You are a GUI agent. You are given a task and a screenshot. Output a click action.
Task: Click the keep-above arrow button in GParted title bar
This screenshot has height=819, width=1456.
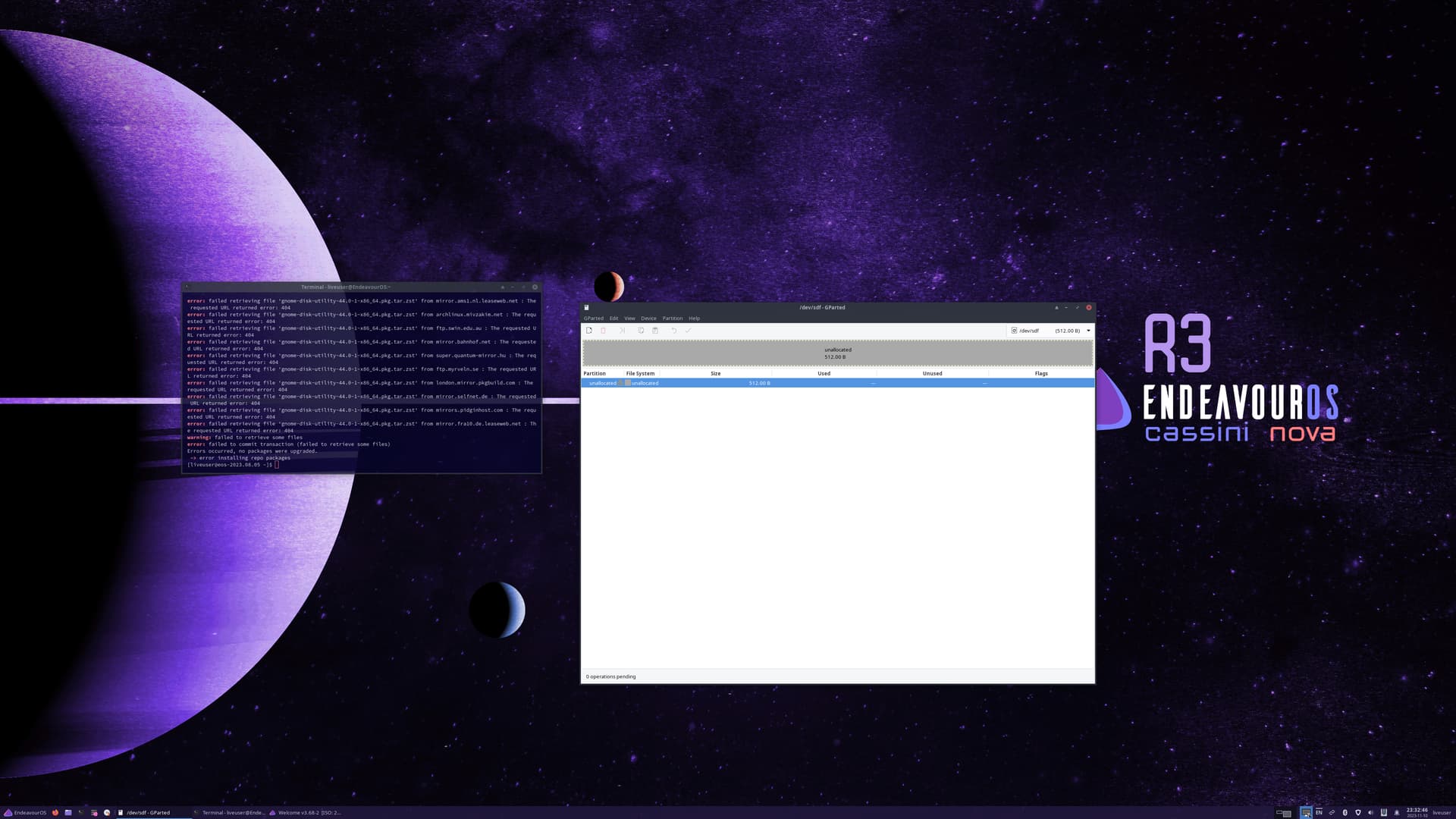pos(1056,308)
